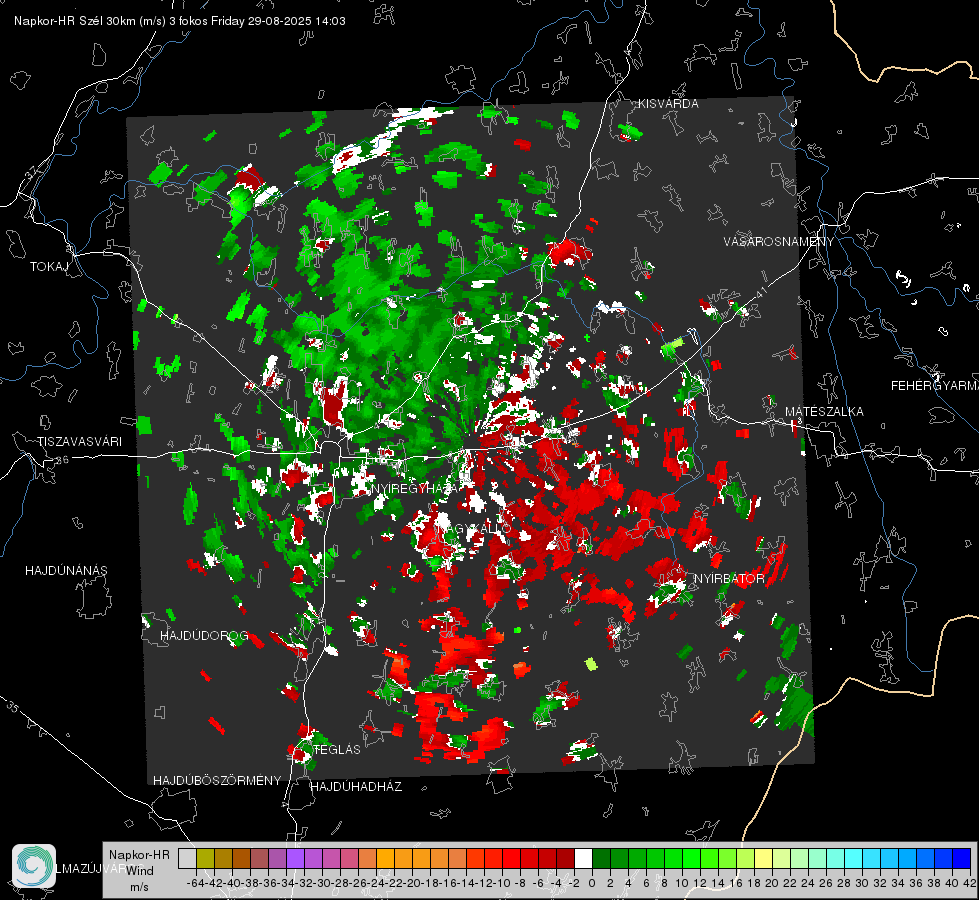Screen dimensions: 979x900
Task: Select the yellow swatch between 18 and 20
Action: [x=764, y=859]
